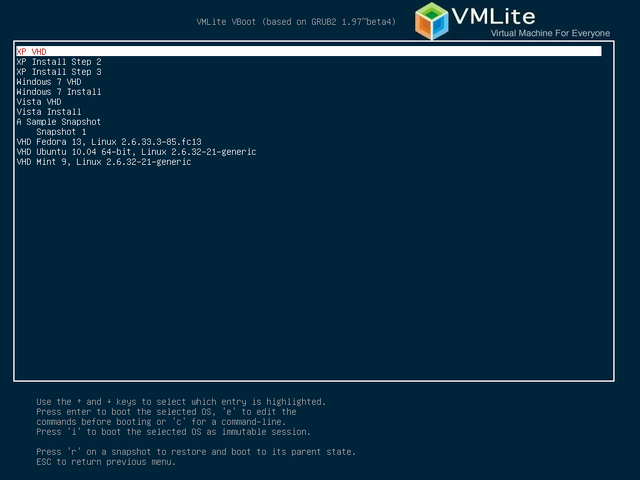
Task: Choose the XP Install Step 2 entry
Action: pos(59,62)
